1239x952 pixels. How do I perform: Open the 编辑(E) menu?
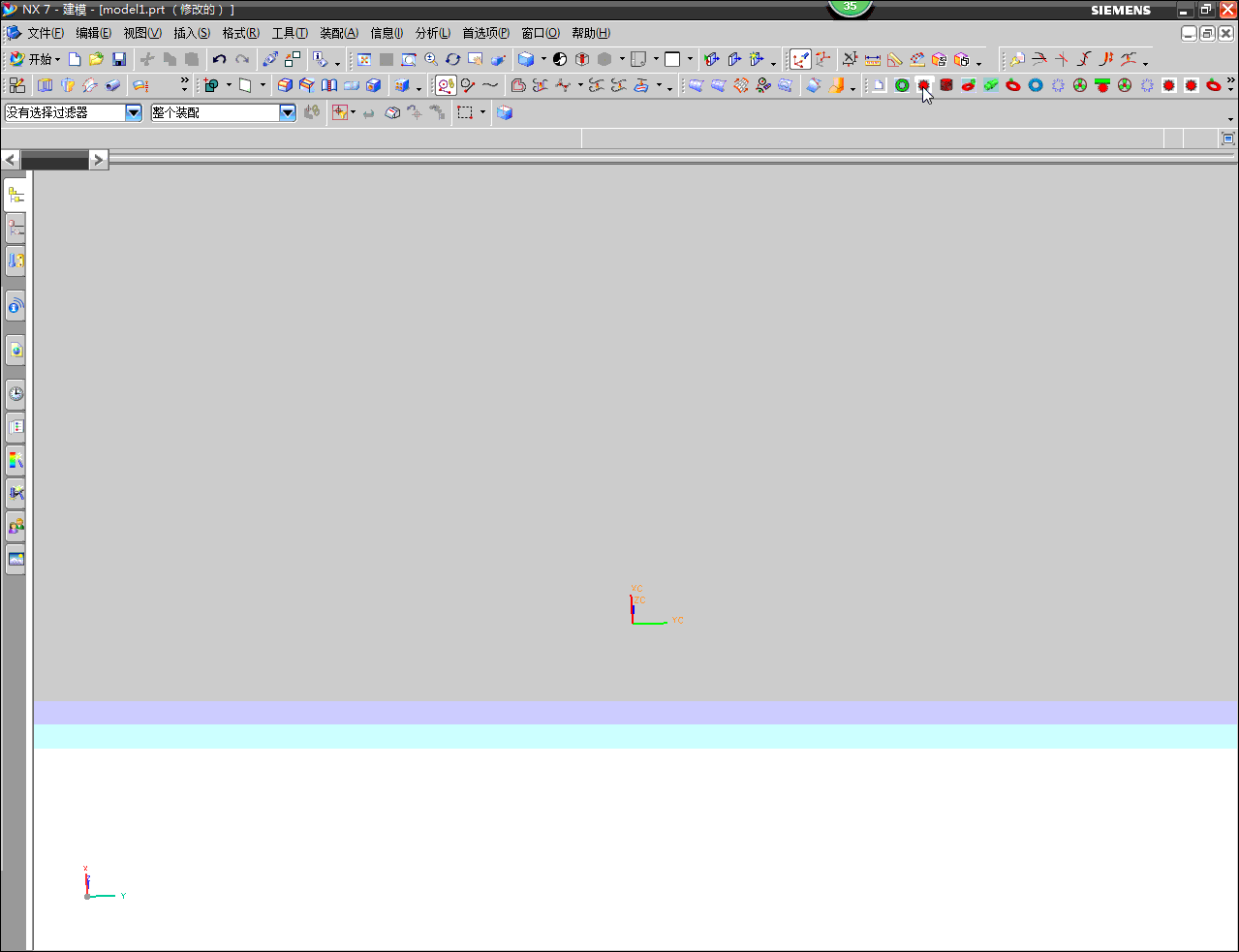94,33
